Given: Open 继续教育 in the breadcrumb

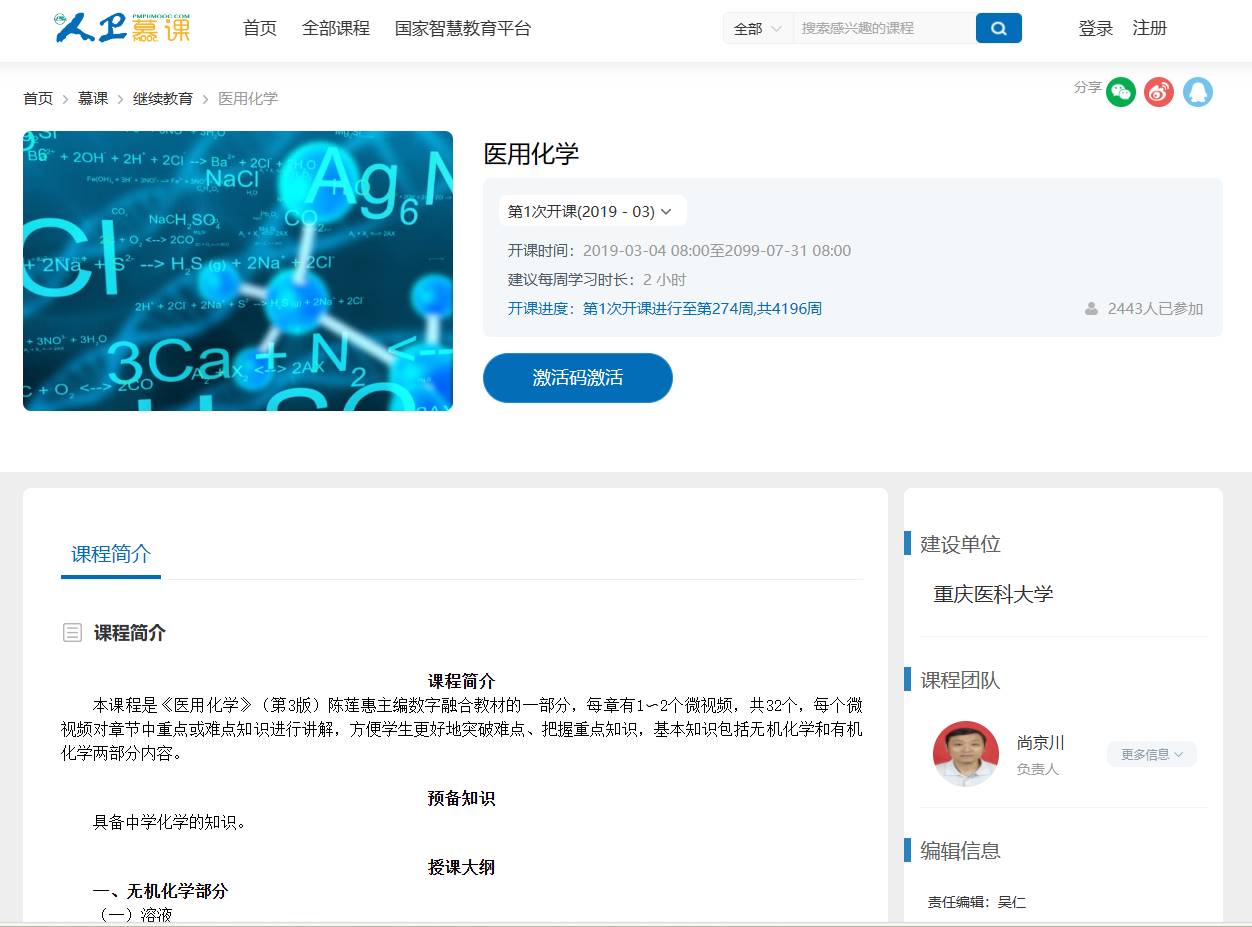Looking at the screenshot, I should coord(163,99).
